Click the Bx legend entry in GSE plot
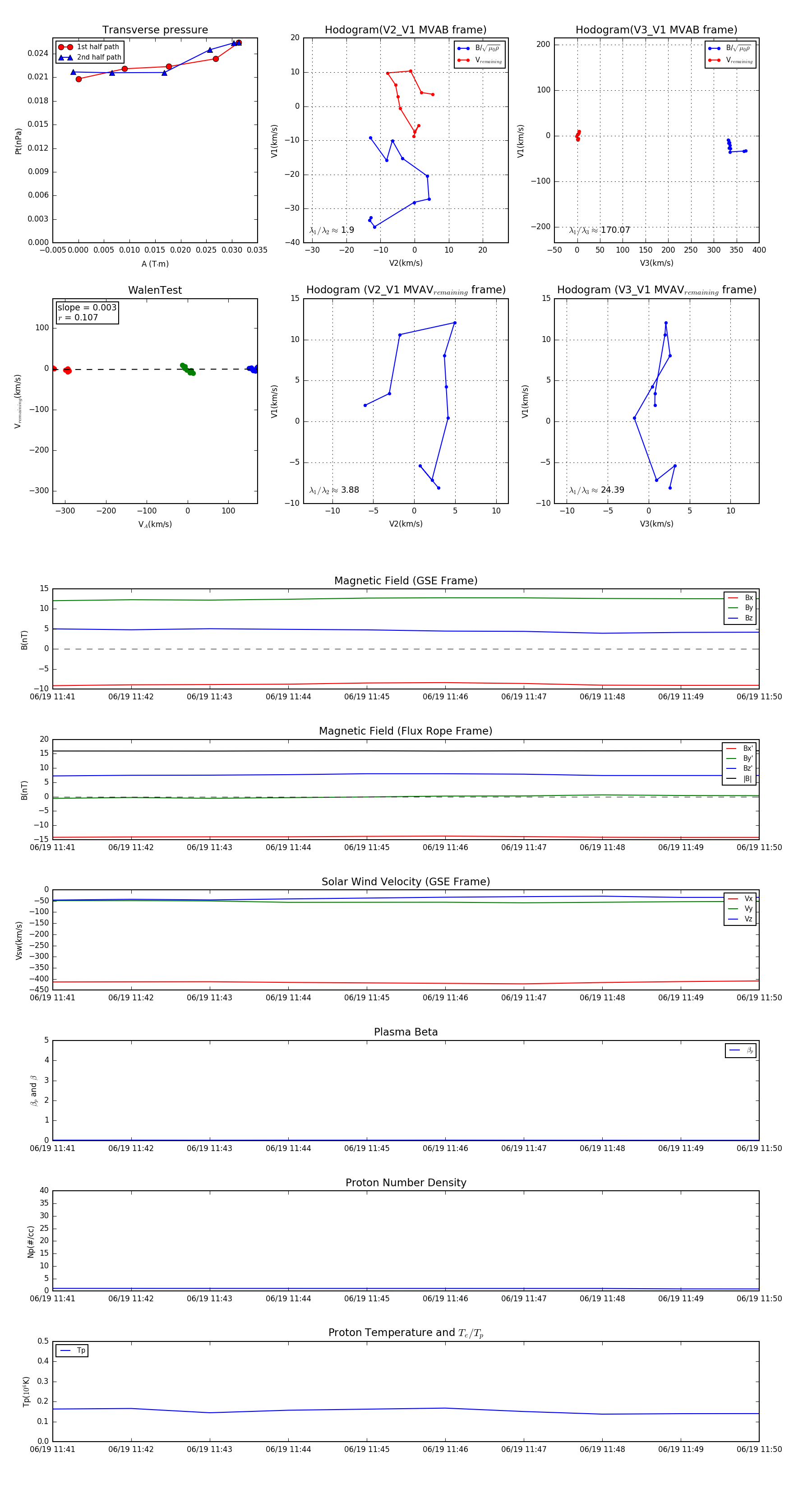 (740, 598)
